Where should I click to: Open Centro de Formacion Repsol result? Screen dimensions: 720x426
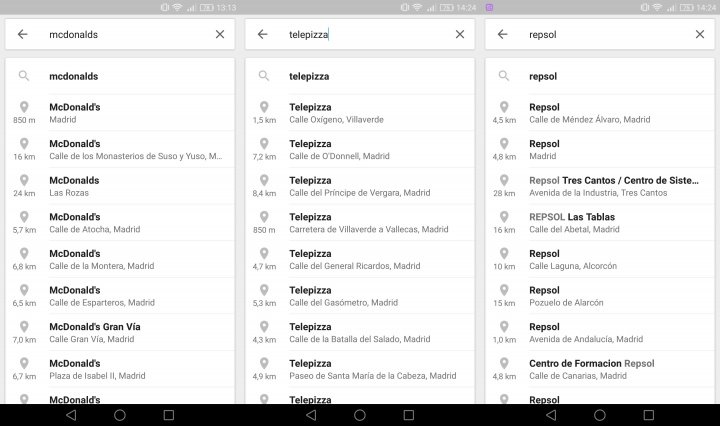click(600, 370)
